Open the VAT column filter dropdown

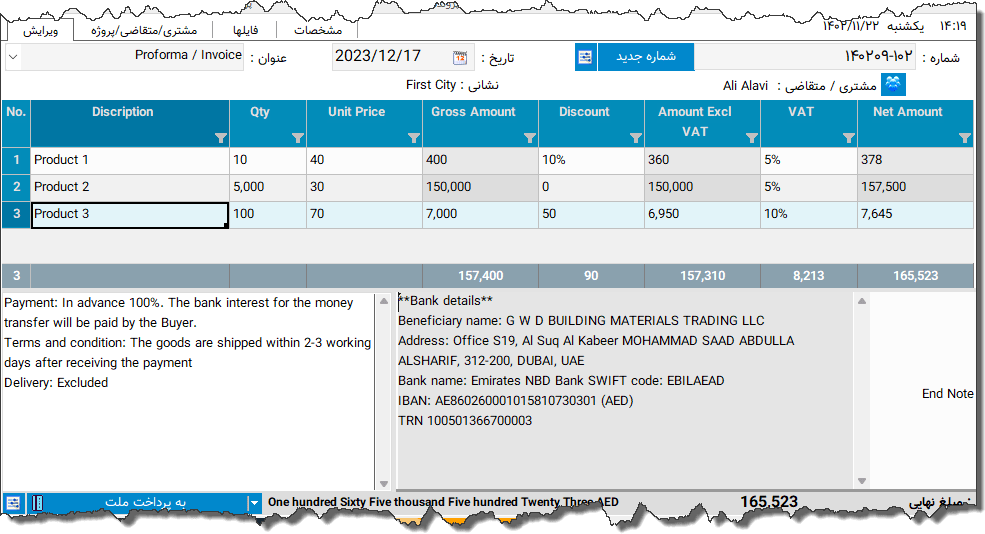click(x=848, y=138)
